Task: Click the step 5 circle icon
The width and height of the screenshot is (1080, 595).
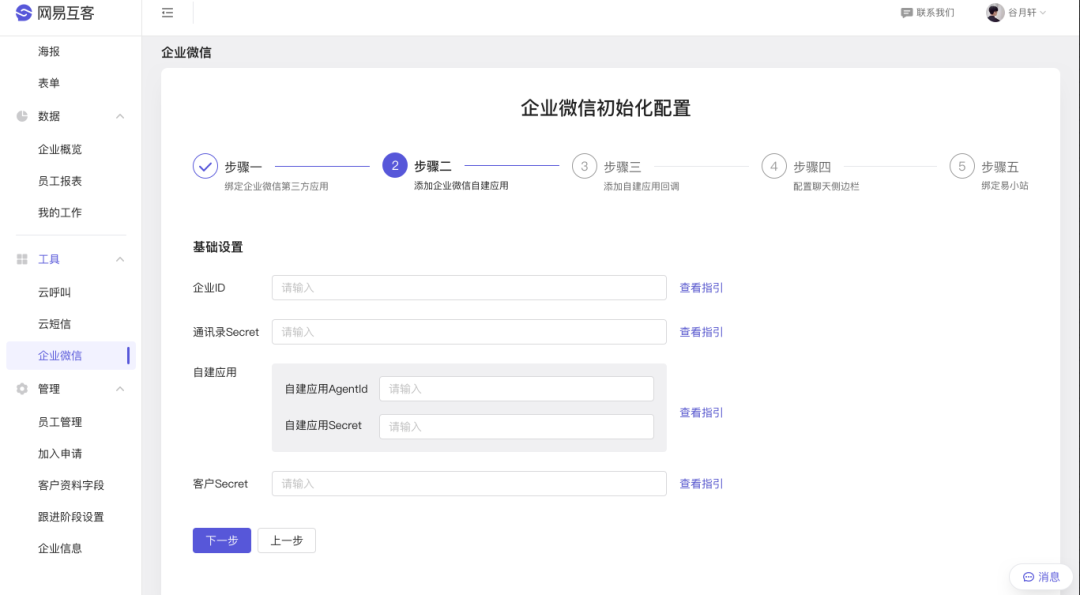Action: [962, 166]
